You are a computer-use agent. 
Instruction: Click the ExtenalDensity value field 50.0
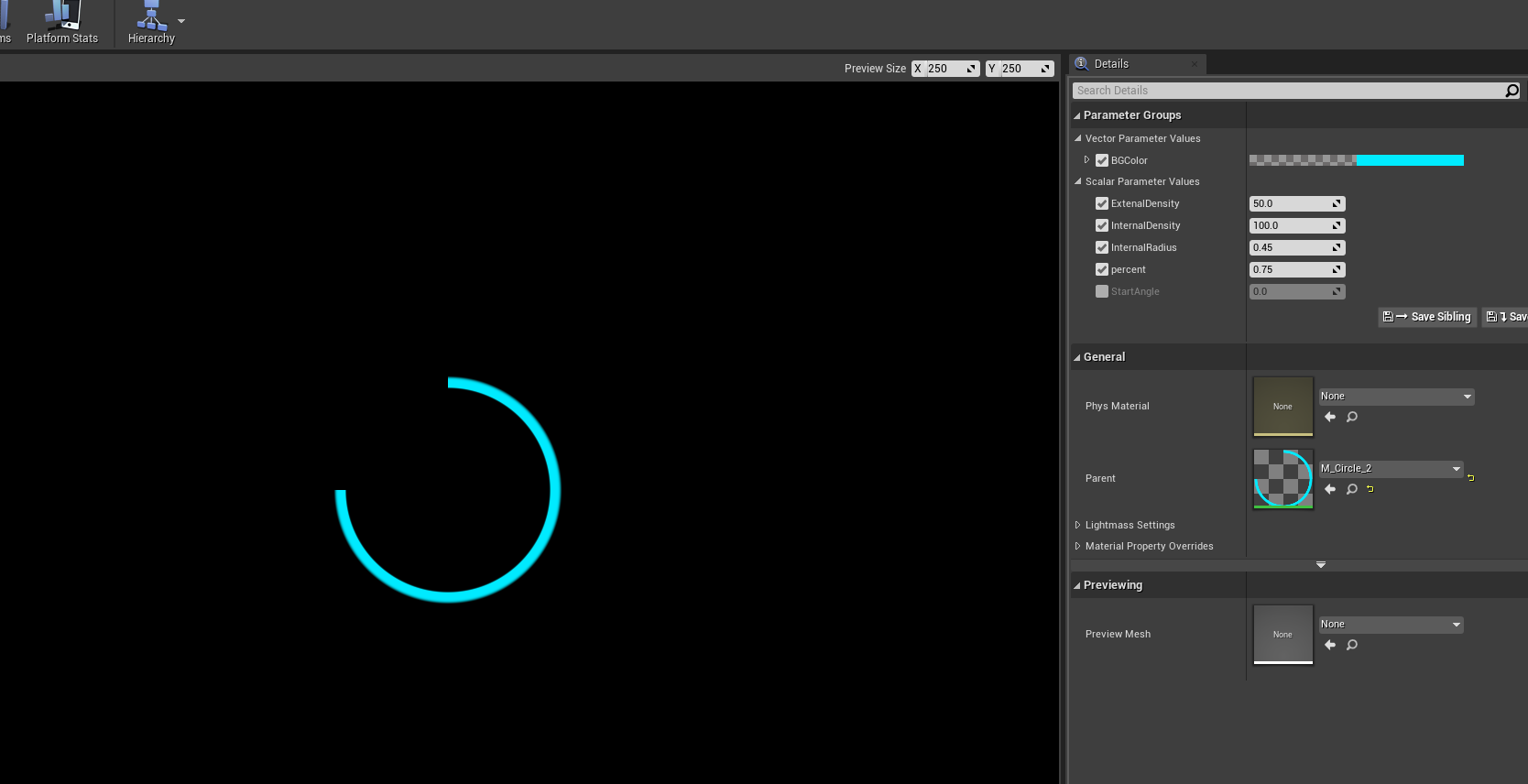pos(1297,203)
